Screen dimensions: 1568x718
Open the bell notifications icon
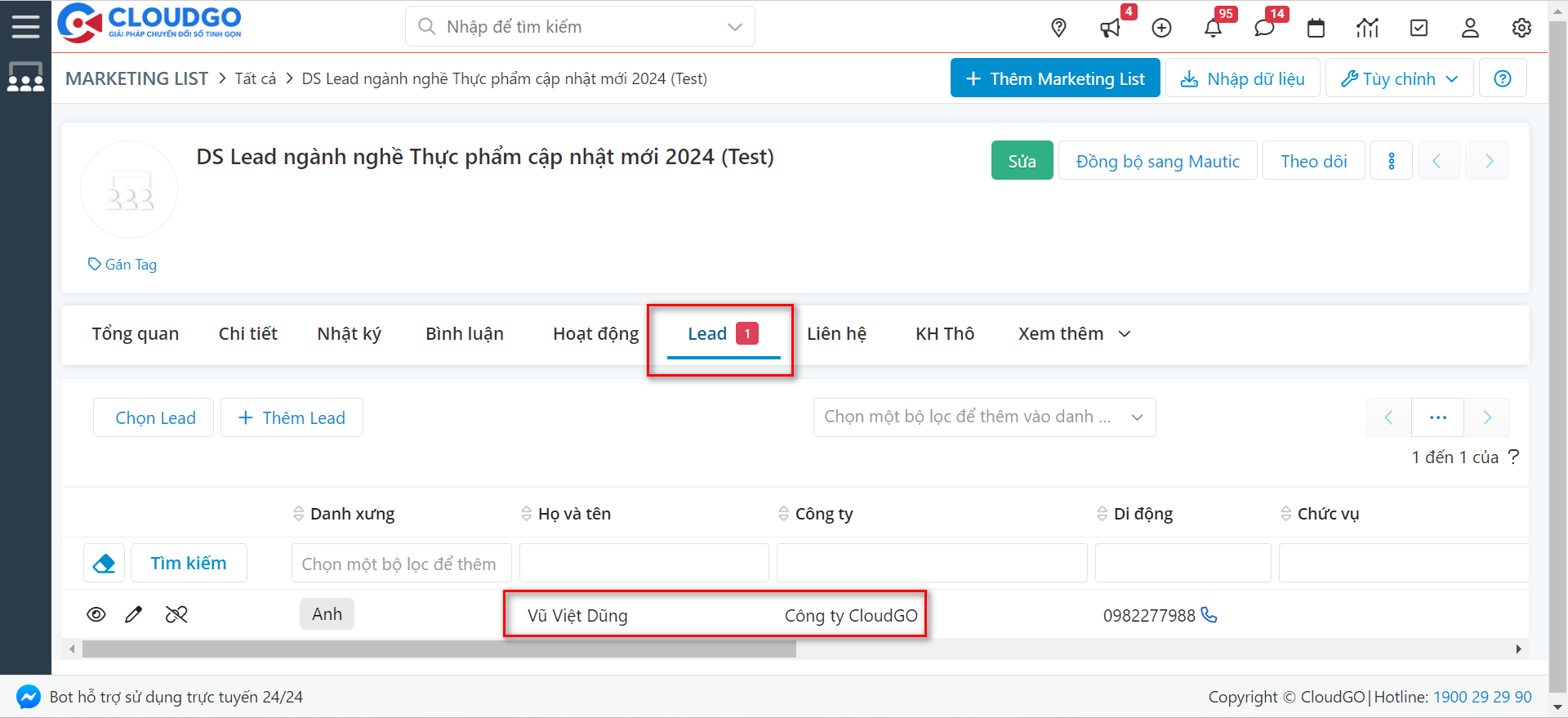coord(1213,28)
